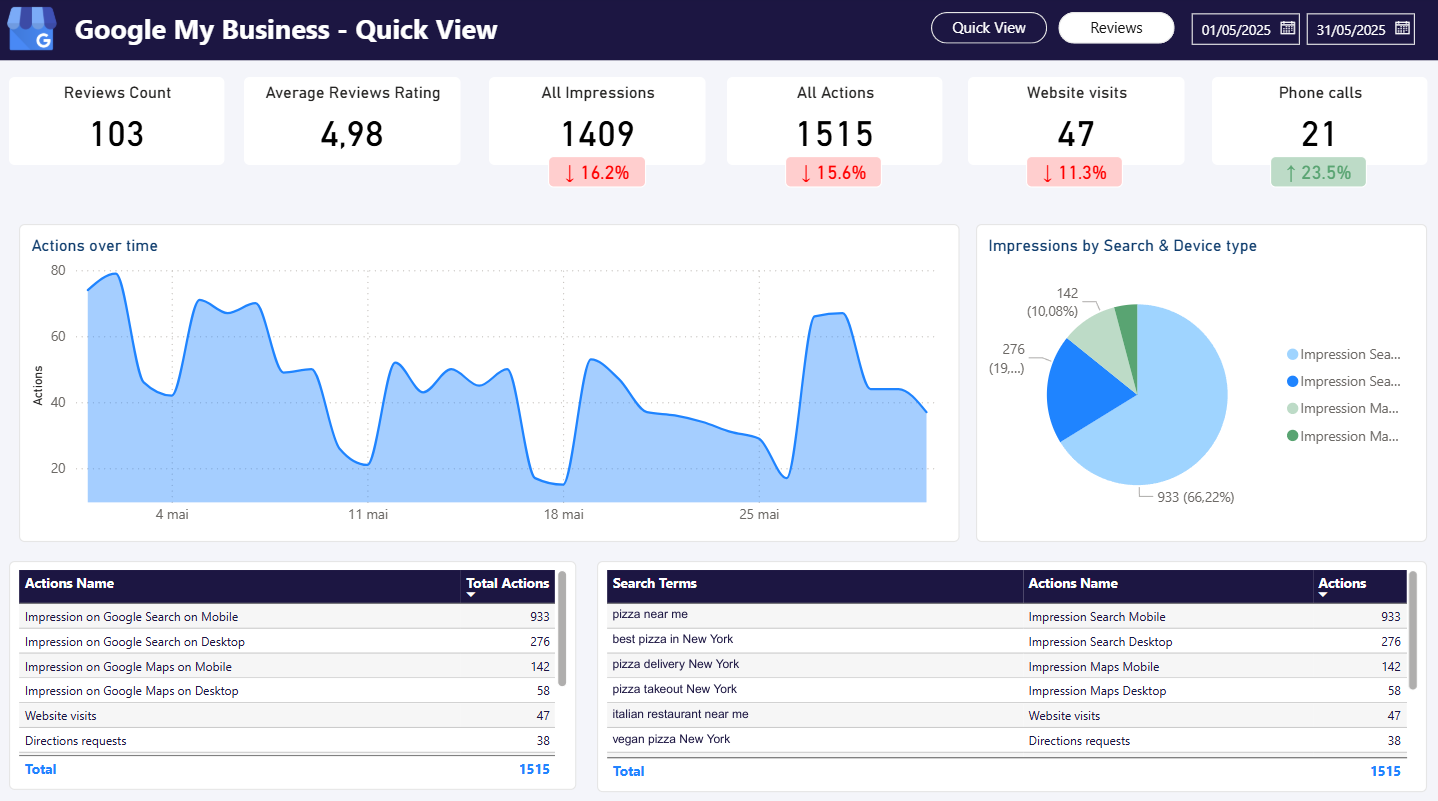1438x801 pixels.
Task: Open calendar picker for end date 31/05/2025
Action: (1403, 29)
